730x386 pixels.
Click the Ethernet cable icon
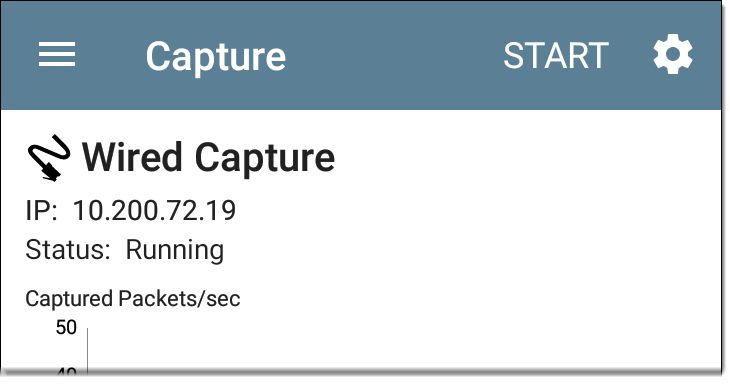point(49,157)
